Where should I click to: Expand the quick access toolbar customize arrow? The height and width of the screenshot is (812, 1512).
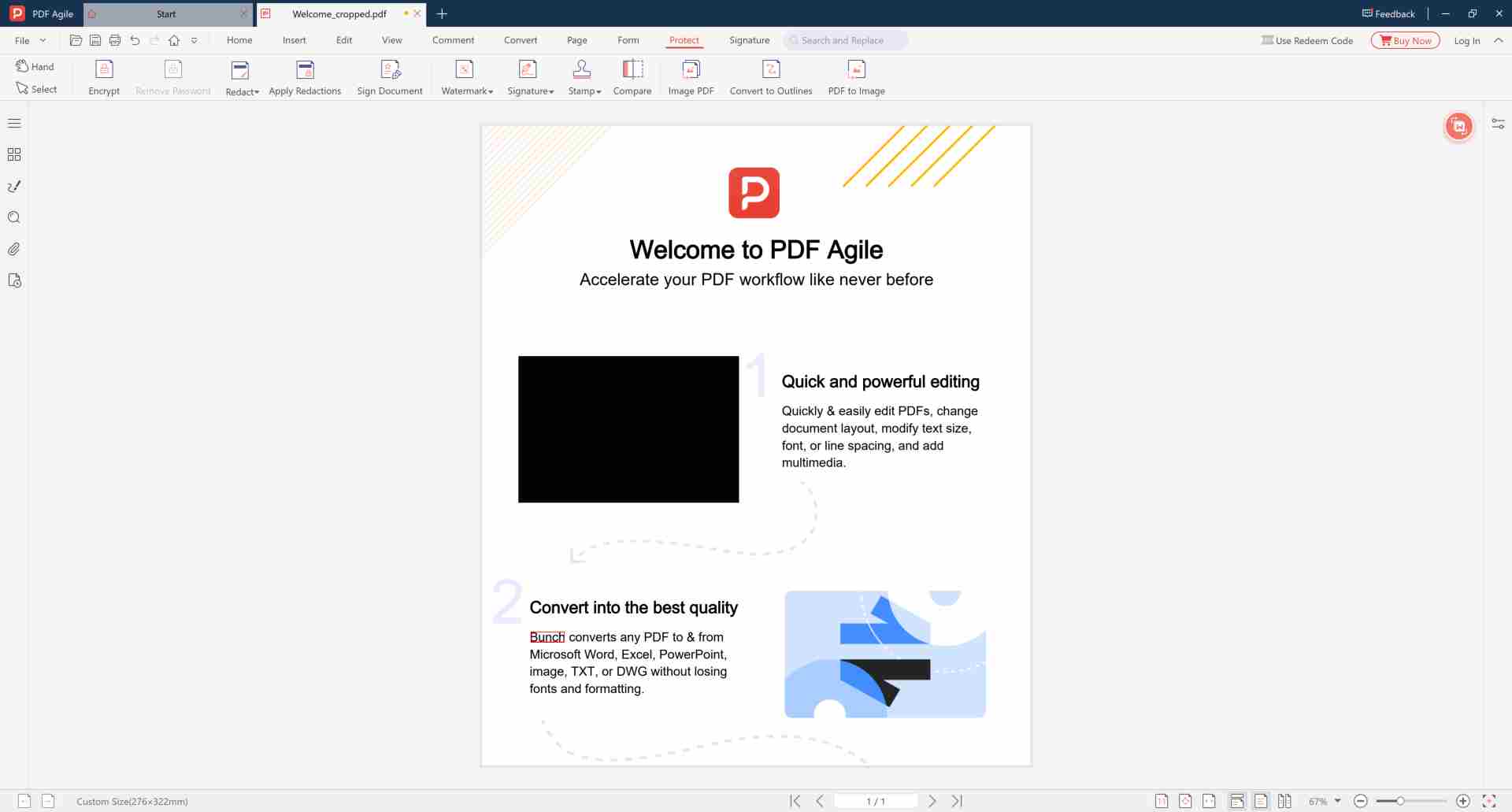pyautogui.click(x=194, y=40)
